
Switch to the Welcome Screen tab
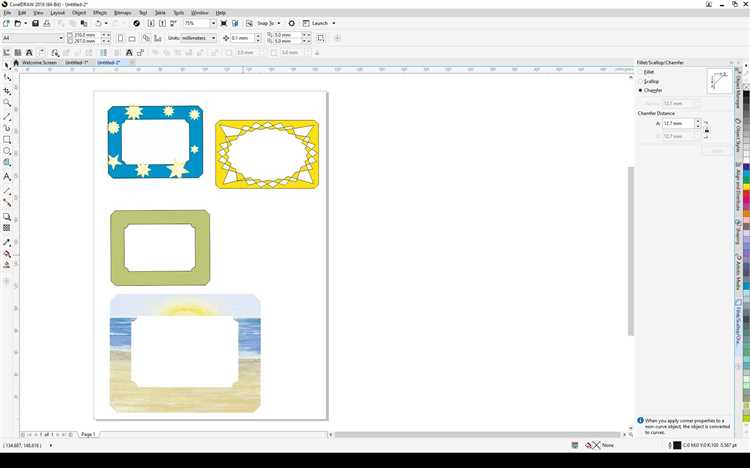click(39, 62)
